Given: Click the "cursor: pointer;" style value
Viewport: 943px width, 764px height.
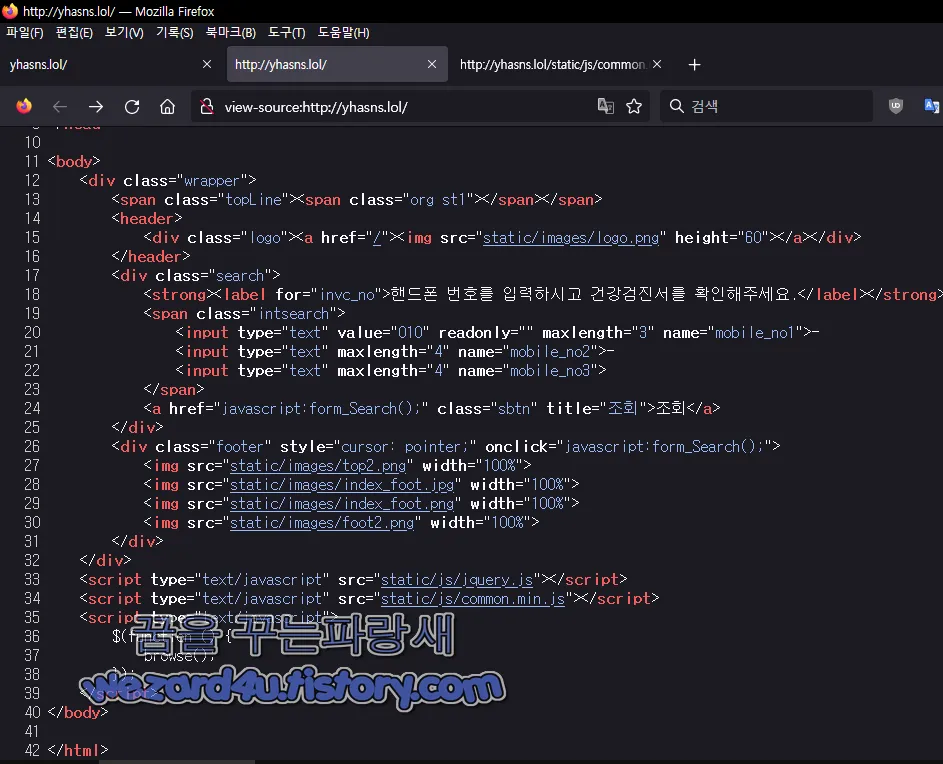Looking at the screenshot, I should click(x=404, y=446).
